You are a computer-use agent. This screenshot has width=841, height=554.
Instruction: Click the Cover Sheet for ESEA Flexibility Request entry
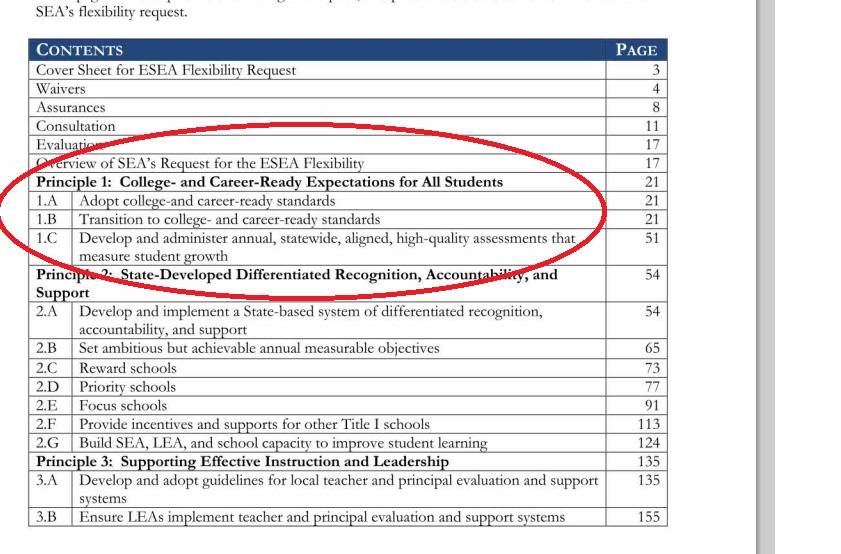pos(166,70)
